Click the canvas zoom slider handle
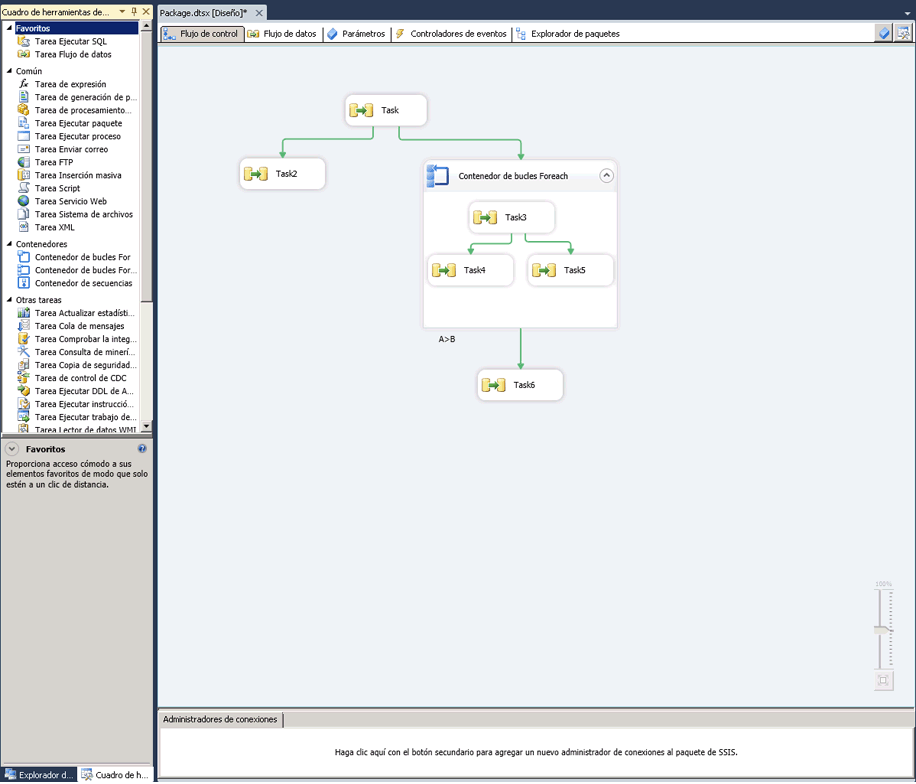This screenshot has width=916, height=784. pyautogui.click(x=882, y=630)
